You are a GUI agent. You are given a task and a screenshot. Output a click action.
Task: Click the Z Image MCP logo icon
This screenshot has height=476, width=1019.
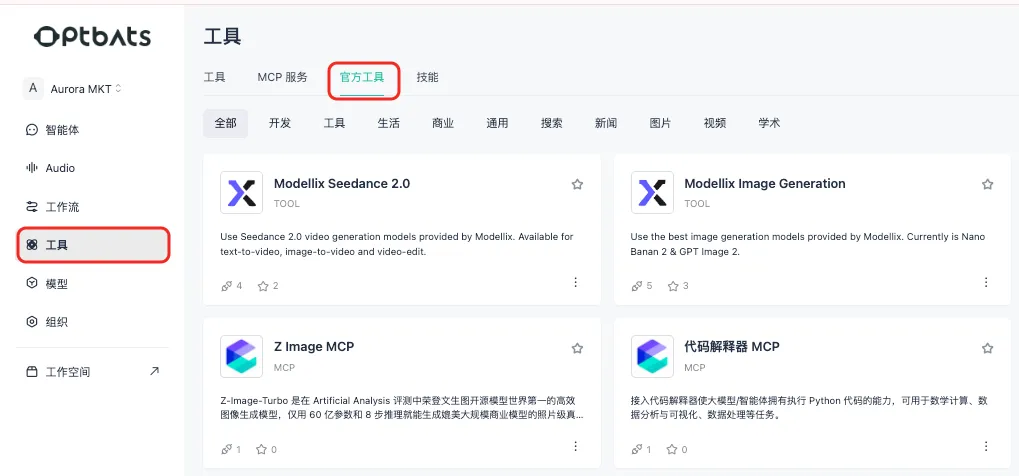242,356
